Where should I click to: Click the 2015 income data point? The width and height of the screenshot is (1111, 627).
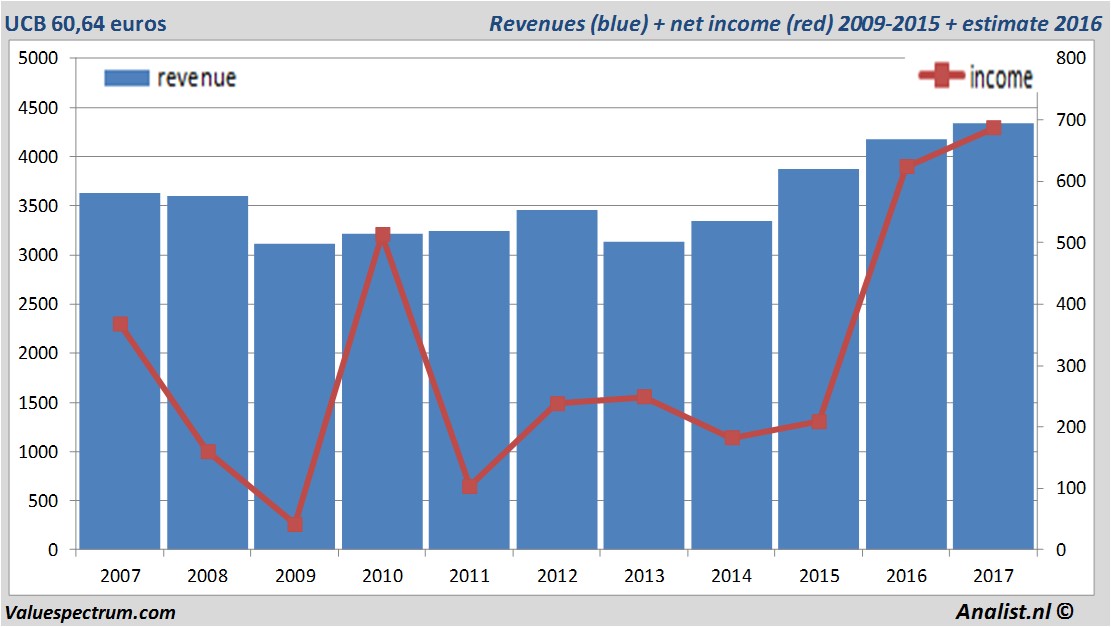(x=819, y=422)
